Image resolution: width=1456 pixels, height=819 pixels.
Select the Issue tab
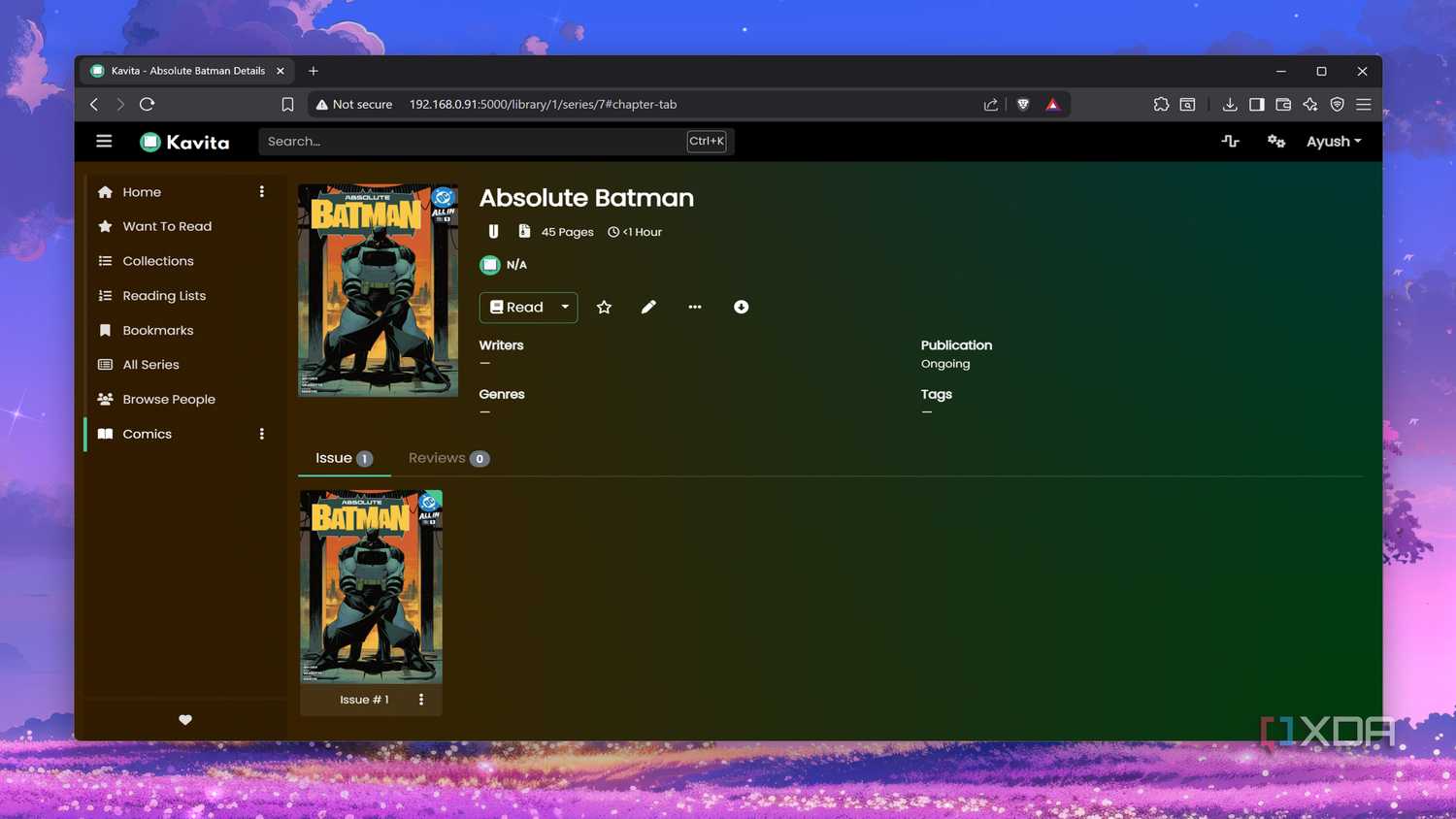click(x=344, y=458)
